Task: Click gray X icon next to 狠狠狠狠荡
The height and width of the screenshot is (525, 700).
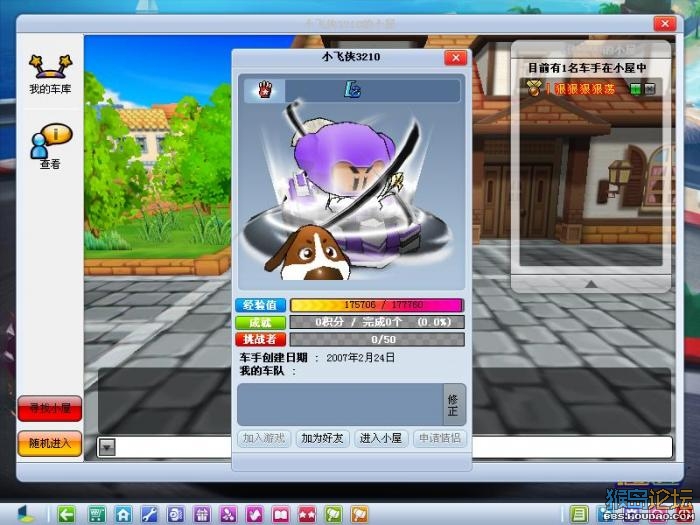Action: click(x=650, y=89)
